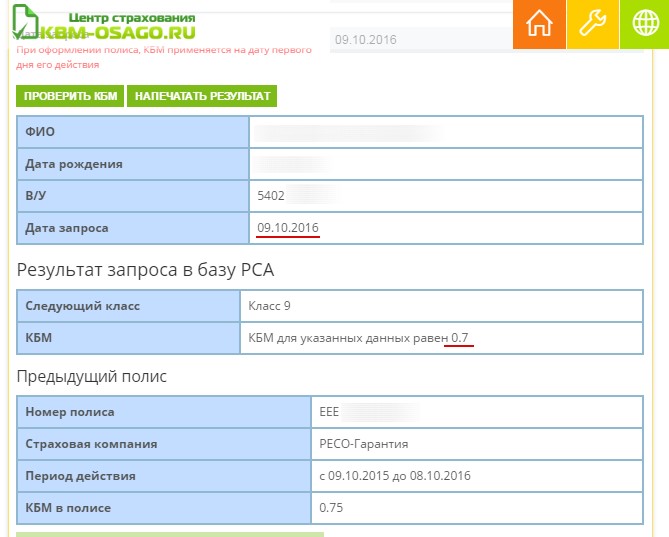Open the home page via house icon

point(539,24)
